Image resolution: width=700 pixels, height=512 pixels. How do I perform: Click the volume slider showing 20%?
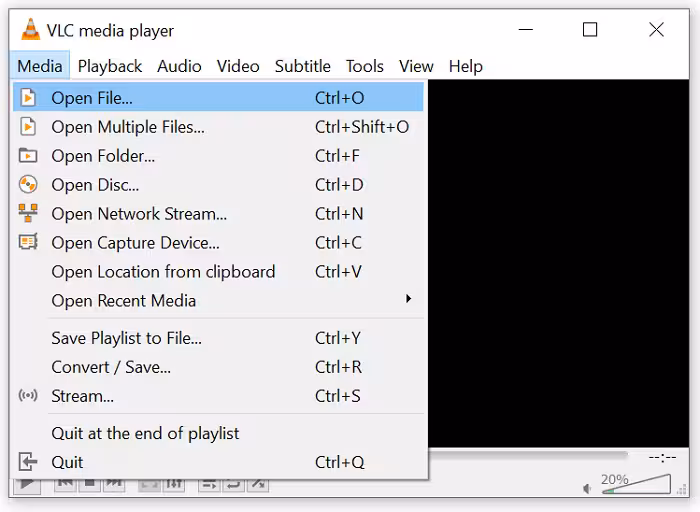636,484
